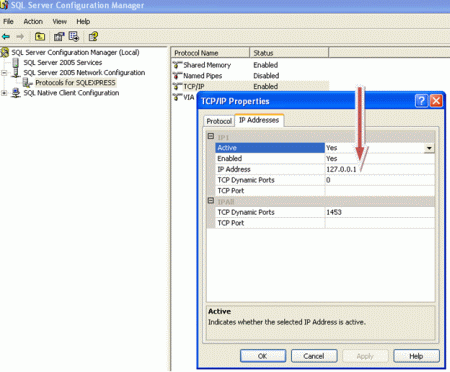Viewport: 450px width, 372px height.
Task: Collapse the IPAll section
Action: click(211, 201)
